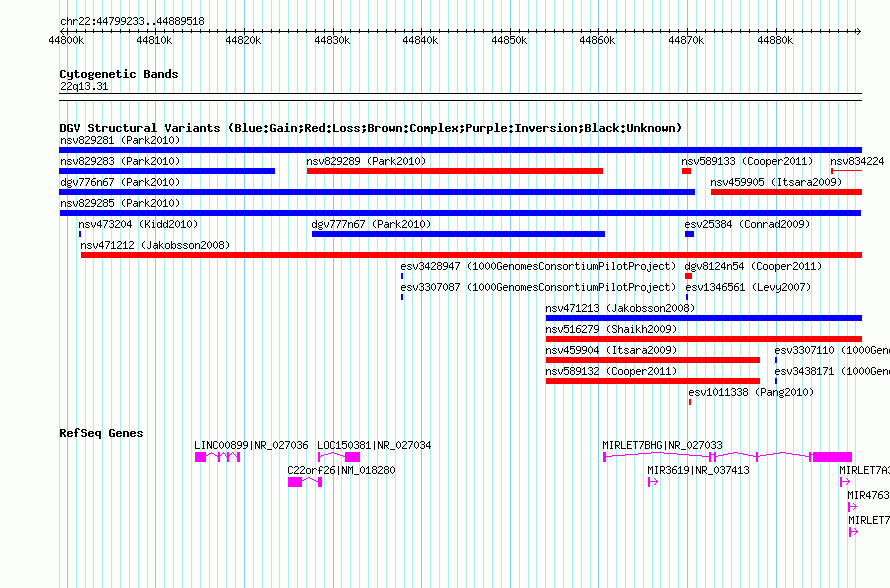Click the esv1346561 (Levy2007) label

click(748, 287)
